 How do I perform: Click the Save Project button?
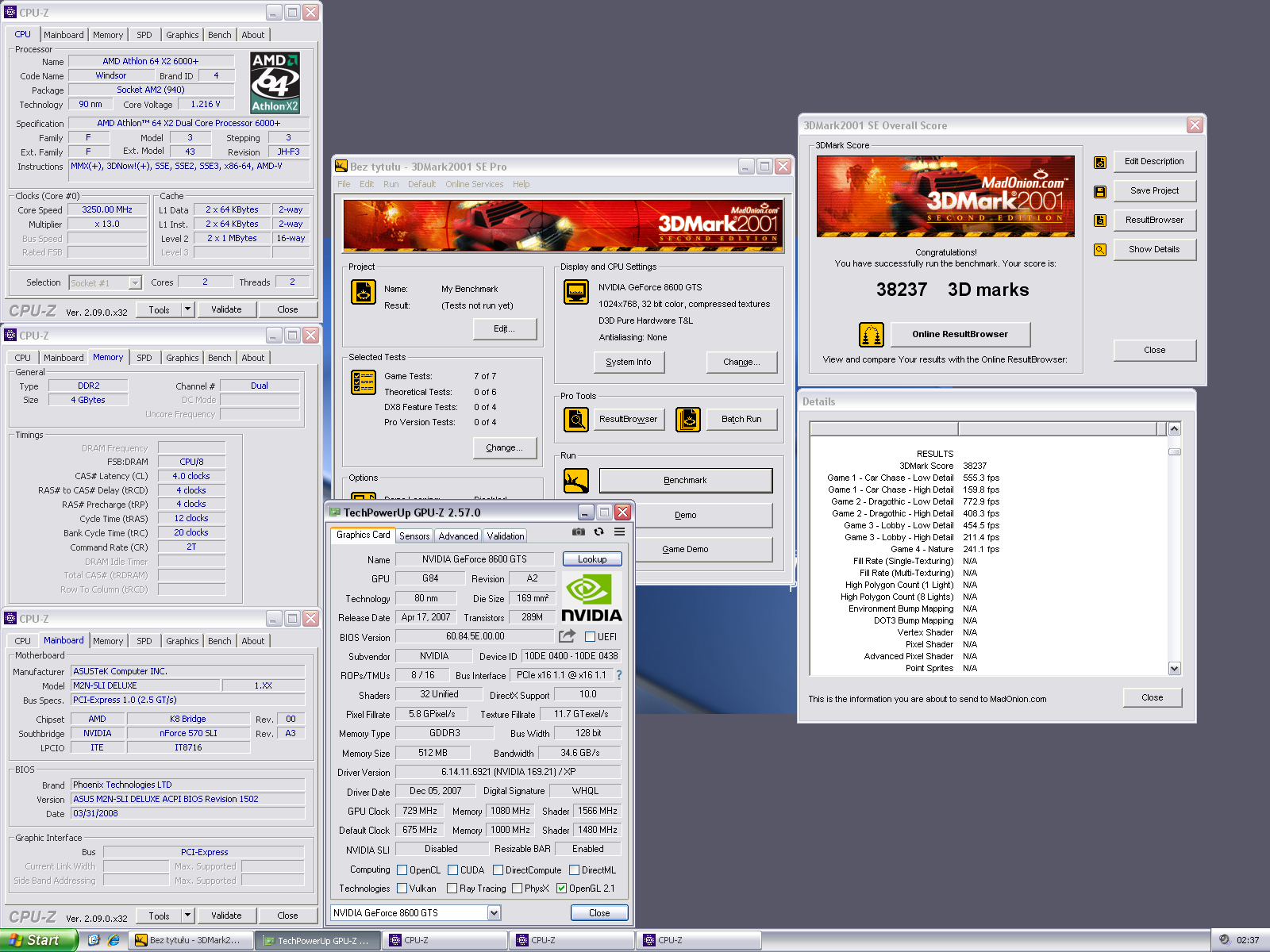1154,190
